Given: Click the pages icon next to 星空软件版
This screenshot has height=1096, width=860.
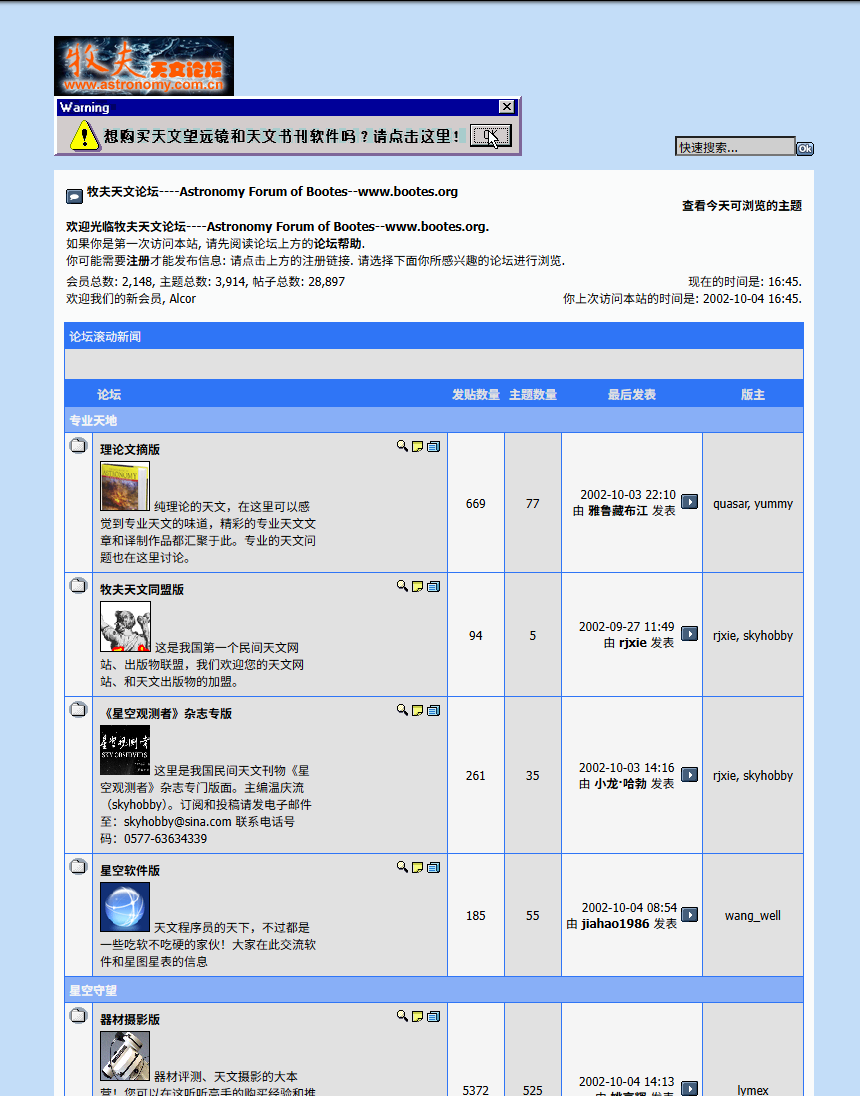Looking at the screenshot, I should (x=433, y=867).
